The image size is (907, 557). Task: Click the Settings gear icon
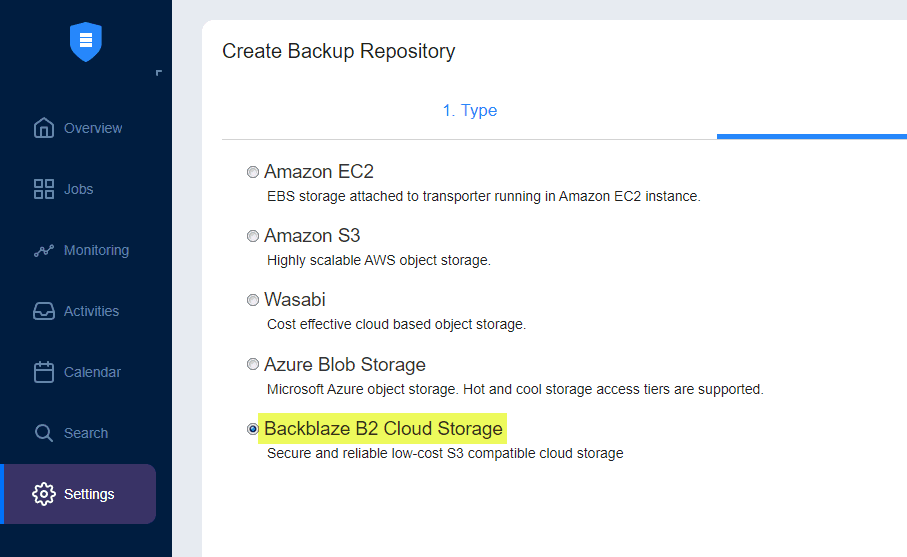pyautogui.click(x=44, y=494)
